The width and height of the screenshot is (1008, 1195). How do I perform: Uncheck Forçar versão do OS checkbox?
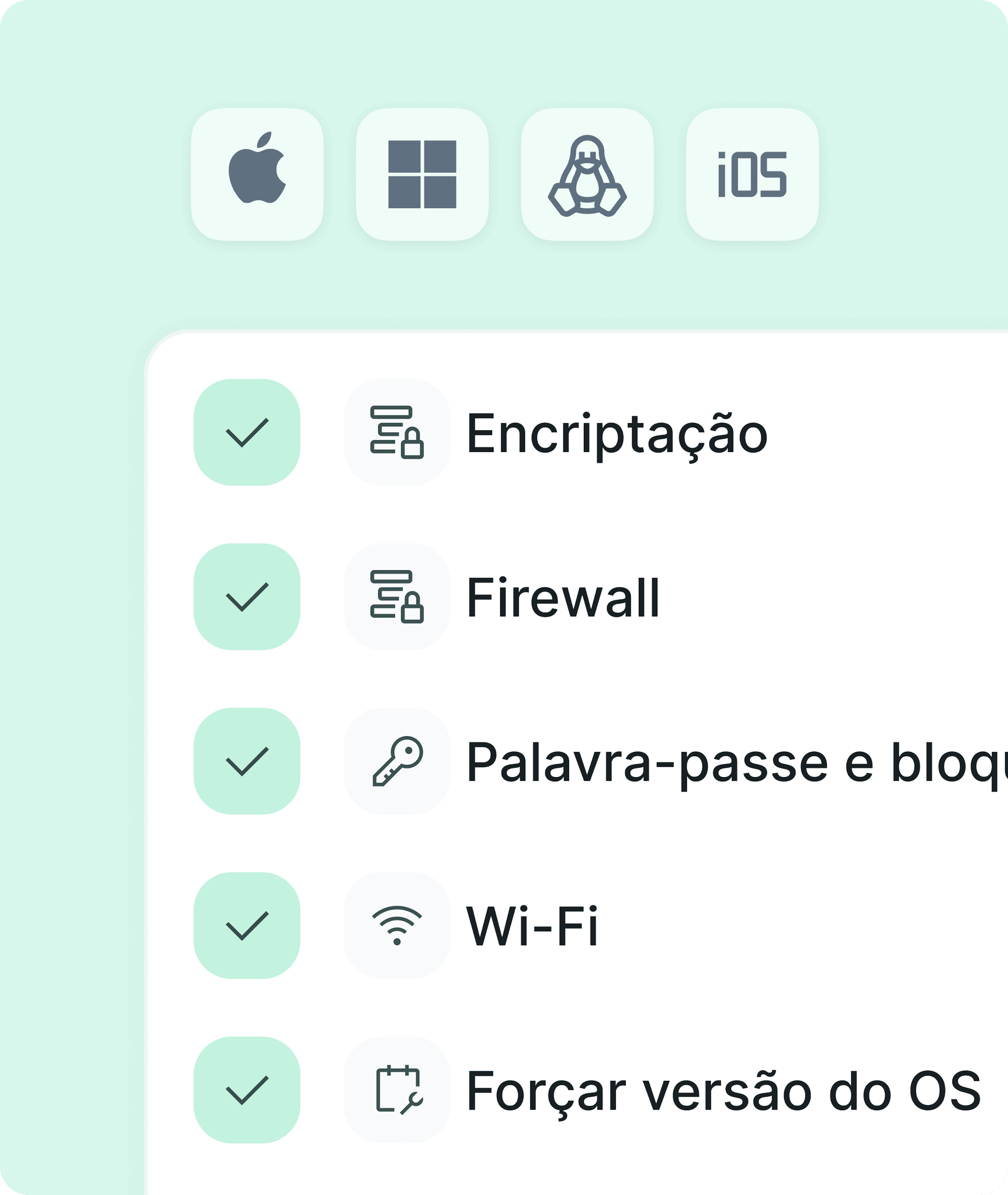(x=247, y=1091)
